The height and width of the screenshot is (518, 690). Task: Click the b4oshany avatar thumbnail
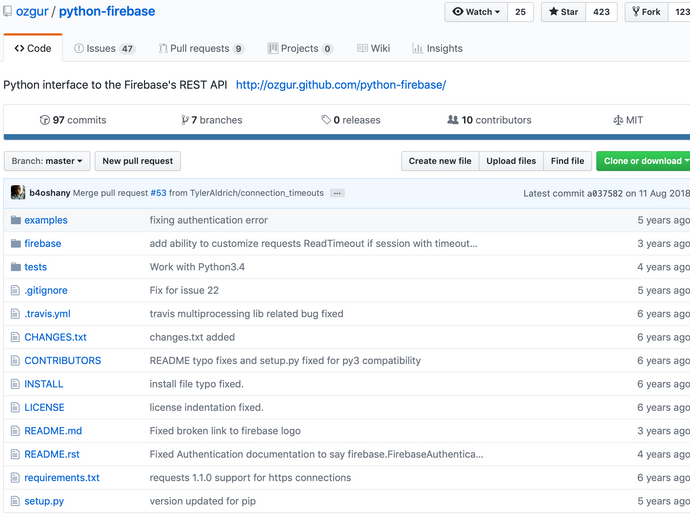click(18, 193)
